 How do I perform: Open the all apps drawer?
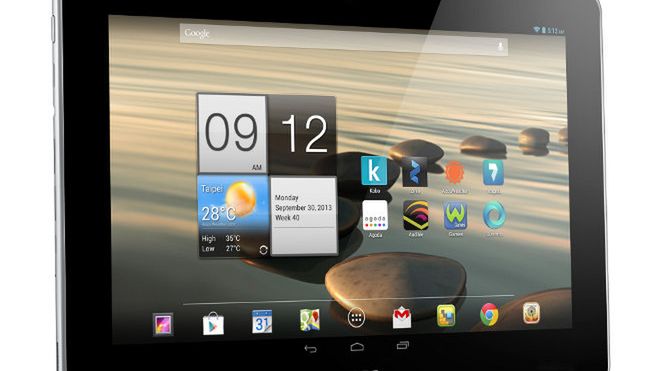point(356,318)
